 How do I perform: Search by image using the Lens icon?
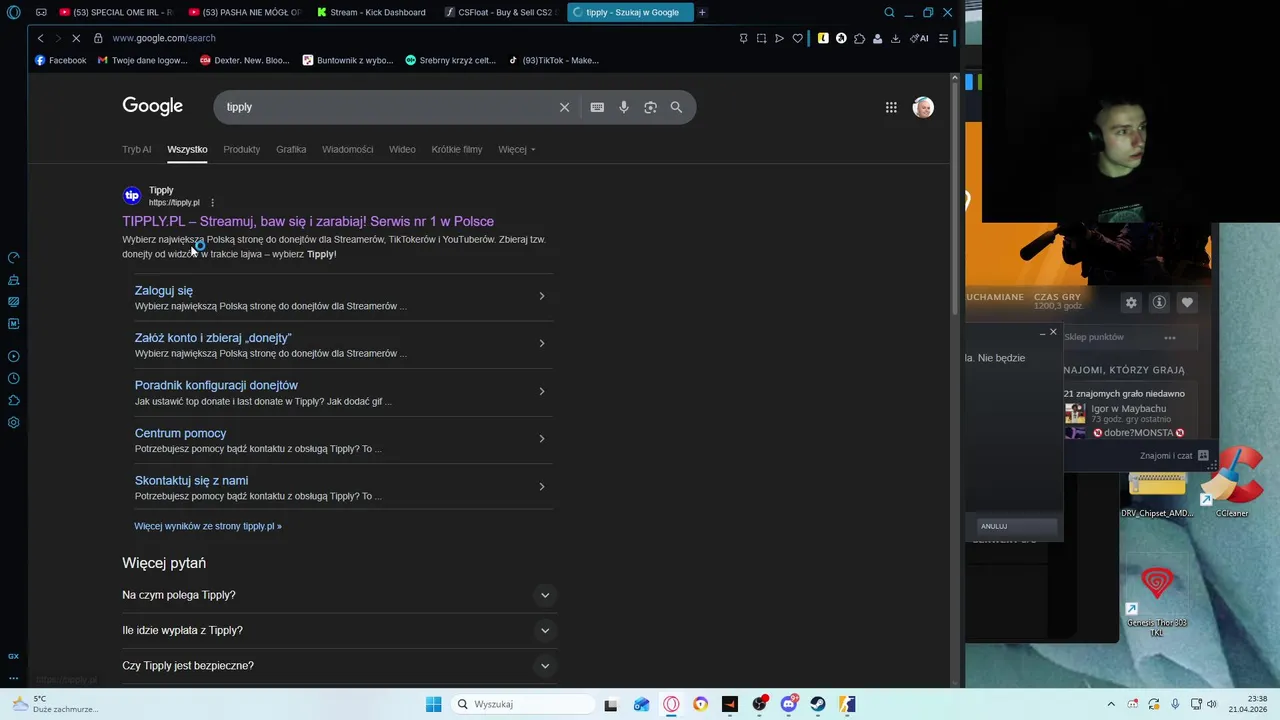coord(650,107)
